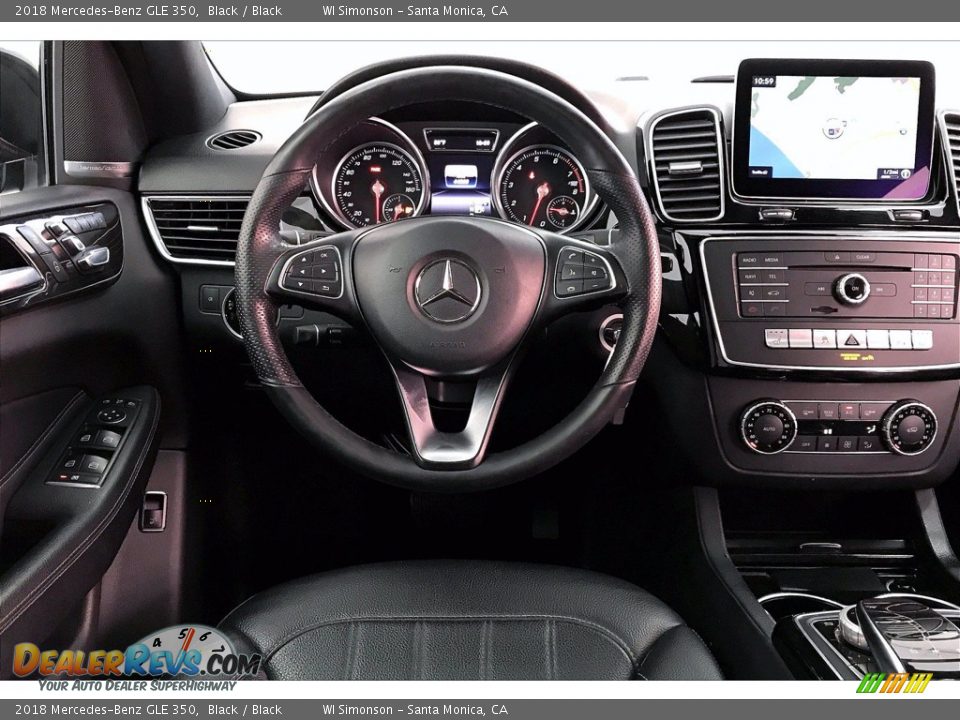The width and height of the screenshot is (960, 720).
Task: Hit the CLEAR button above the CD slot
Action: click(863, 257)
